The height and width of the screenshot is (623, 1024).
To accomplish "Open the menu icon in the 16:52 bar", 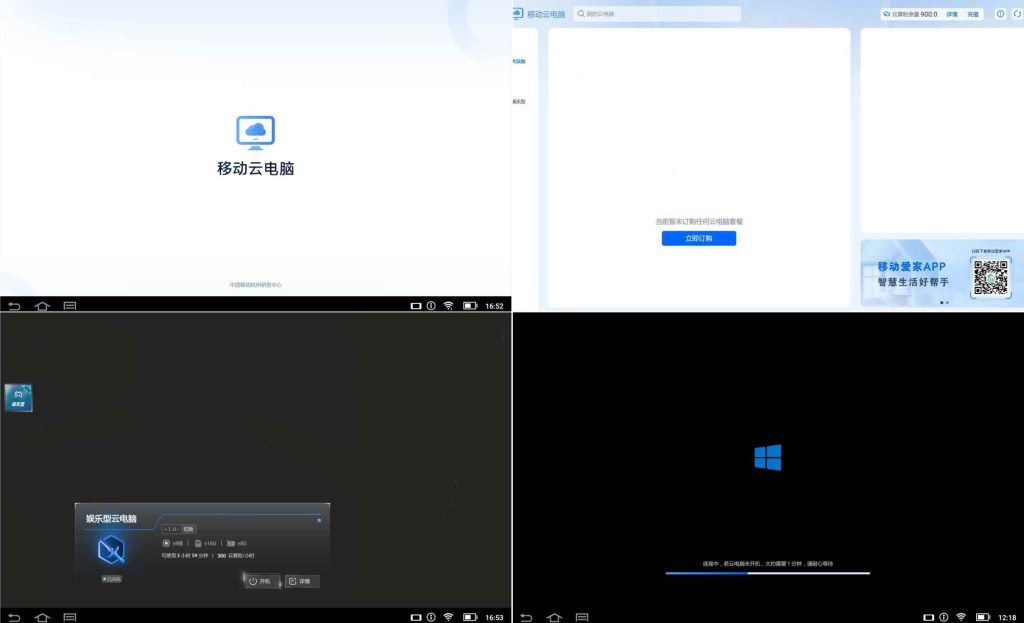I will 70,306.
